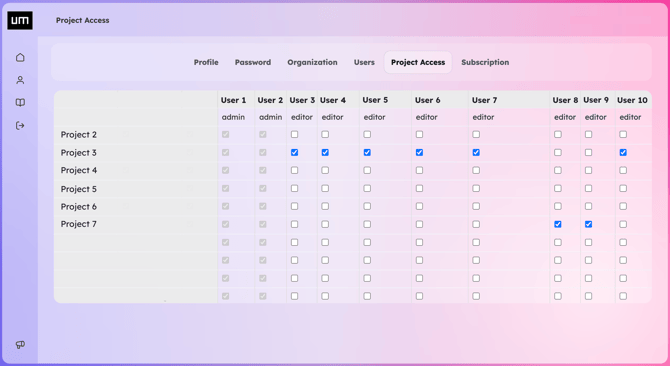The height and width of the screenshot is (366, 670).
Task: Open the book documentation sidebar icon
Action: (20, 102)
